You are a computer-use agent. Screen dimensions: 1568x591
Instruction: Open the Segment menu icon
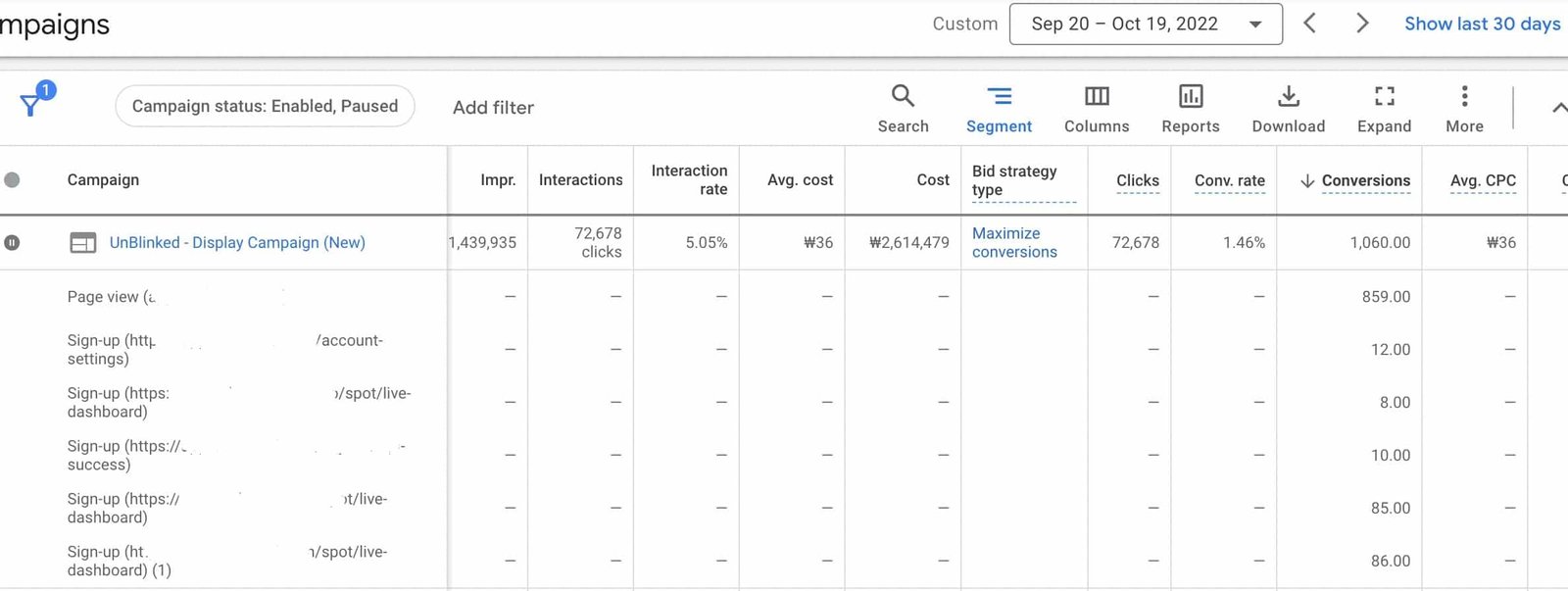tap(999, 96)
